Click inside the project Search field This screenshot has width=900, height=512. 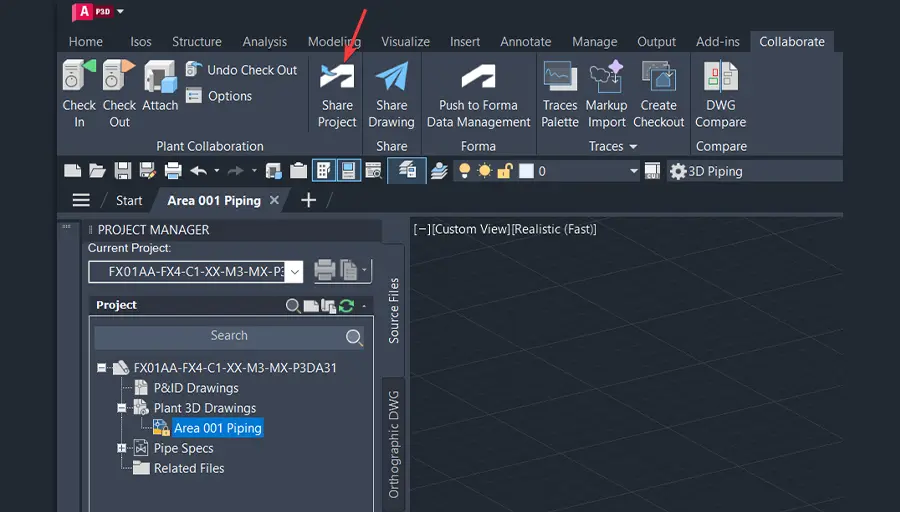tap(229, 336)
